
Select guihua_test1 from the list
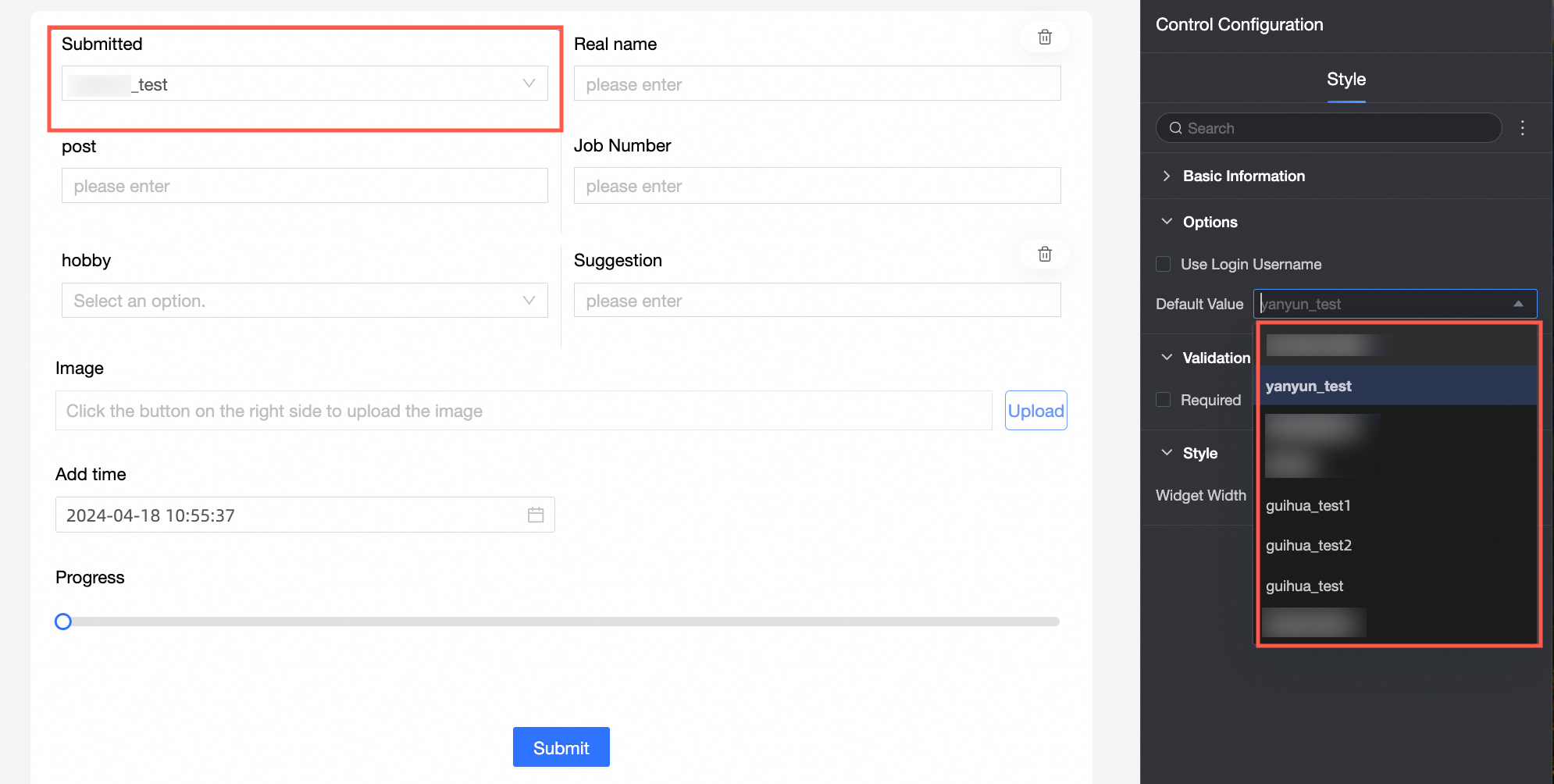pos(1308,505)
